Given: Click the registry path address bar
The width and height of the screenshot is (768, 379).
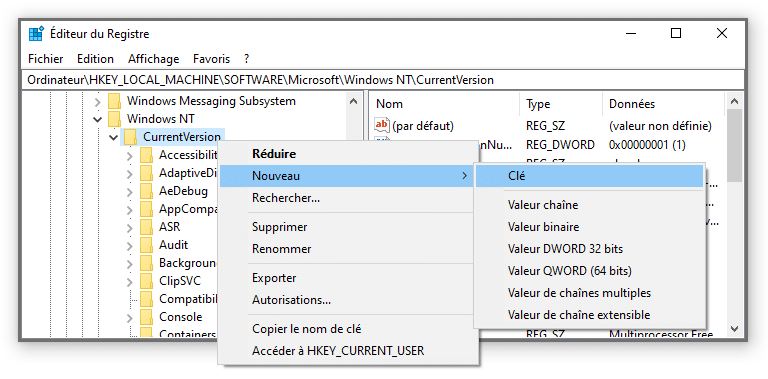Looking at the screenshot, I should click(x=384, y=80).
